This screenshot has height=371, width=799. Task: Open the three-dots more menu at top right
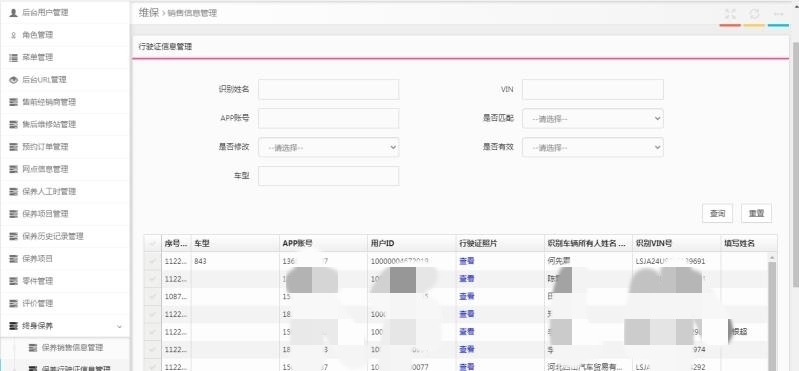[778, 14]
